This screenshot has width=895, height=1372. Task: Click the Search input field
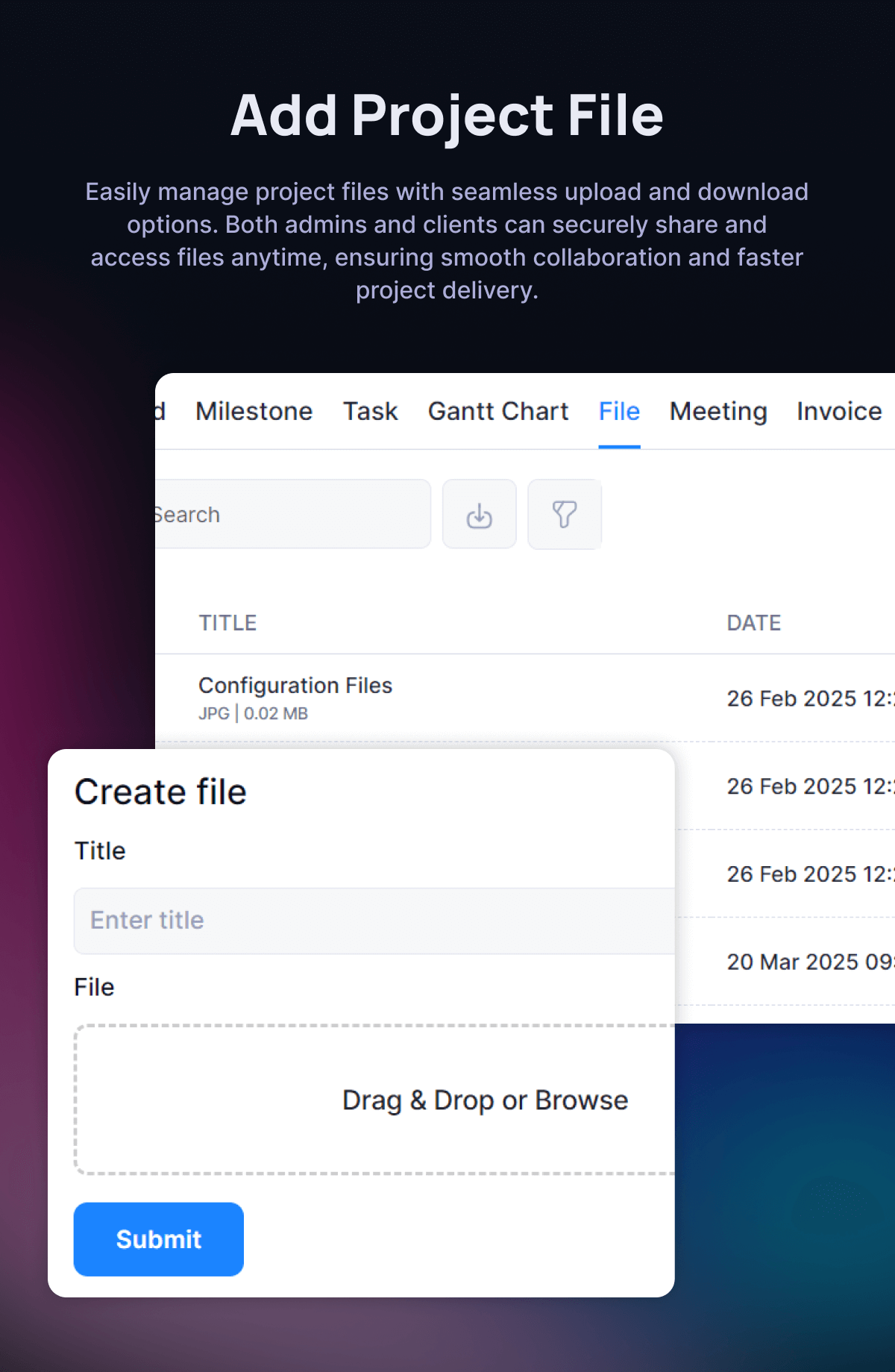pos(292,514)
